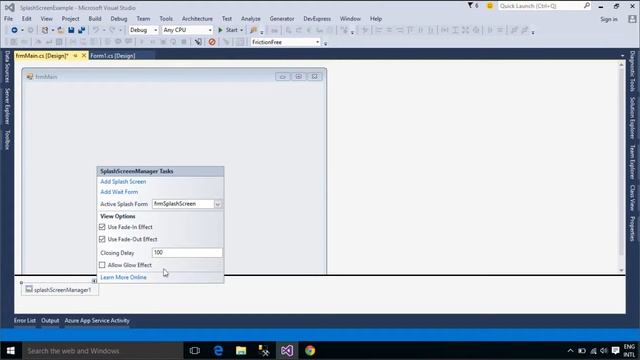Click the Quick Launch magnifier icon

click(x=587, y=6)
